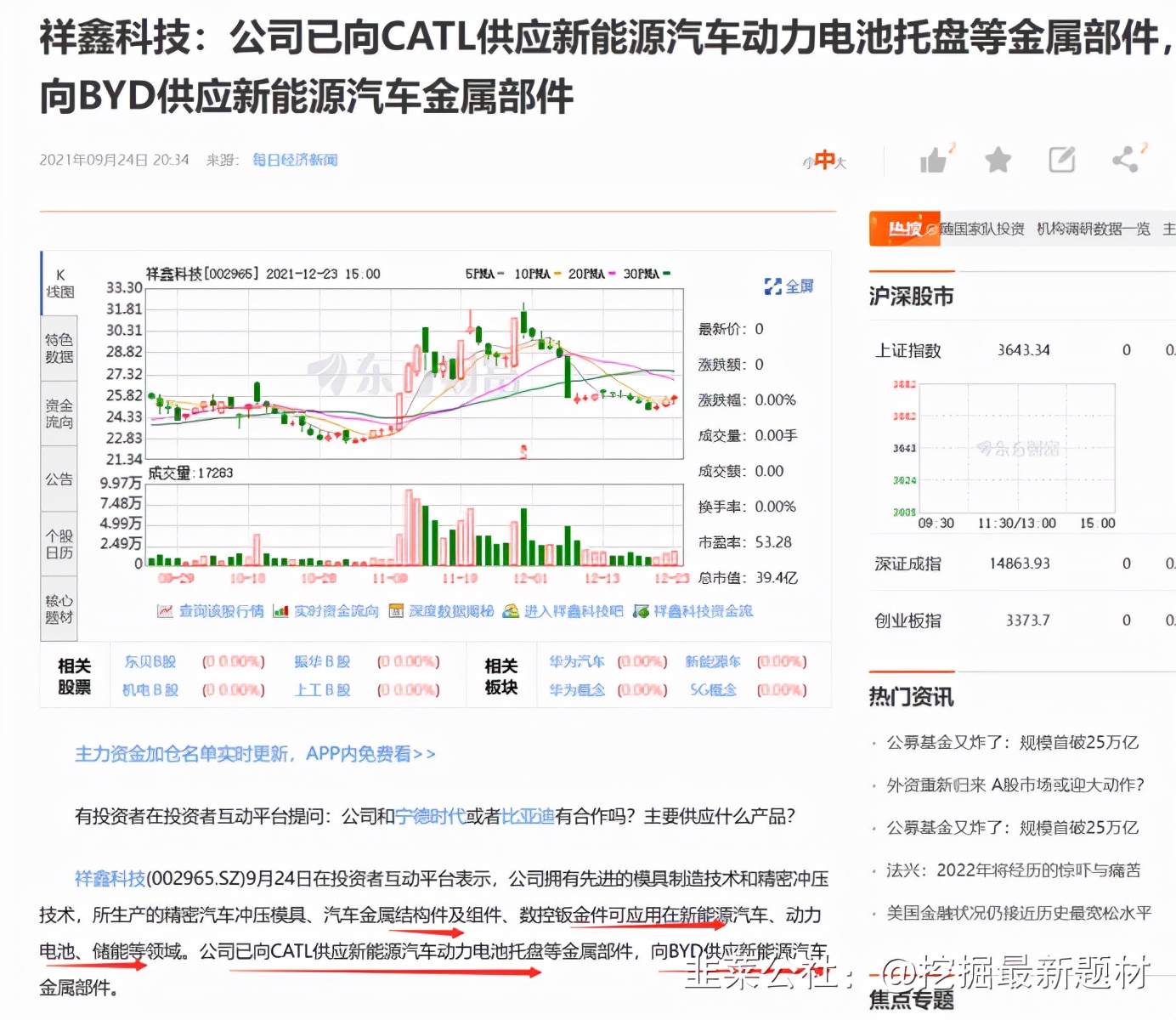Open related stock 东贝B股
This screenshot has height=1020, width=1176.
coord(150,661)
